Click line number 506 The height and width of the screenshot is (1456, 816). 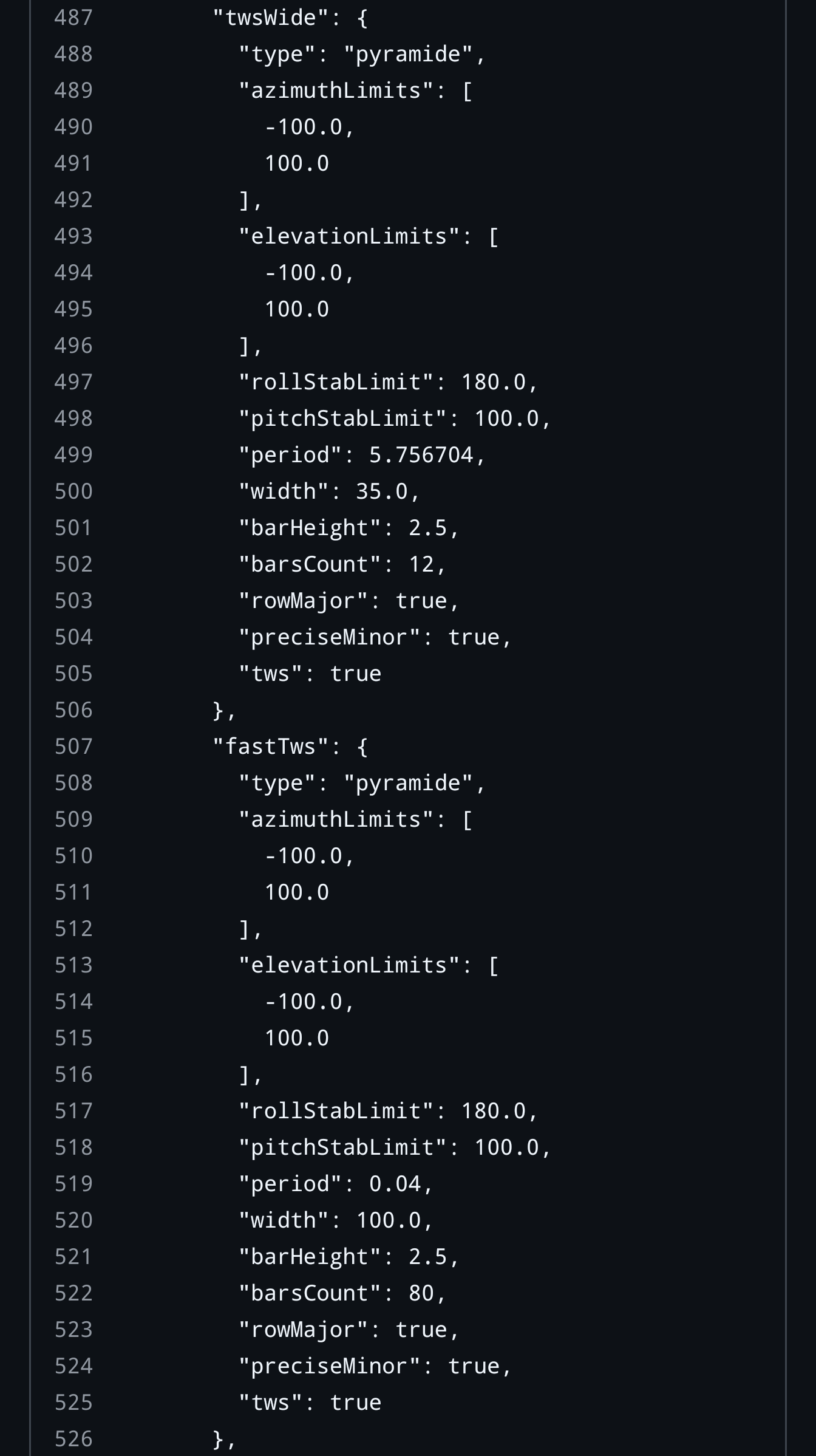pyautogui.click(x=73, y=710)
